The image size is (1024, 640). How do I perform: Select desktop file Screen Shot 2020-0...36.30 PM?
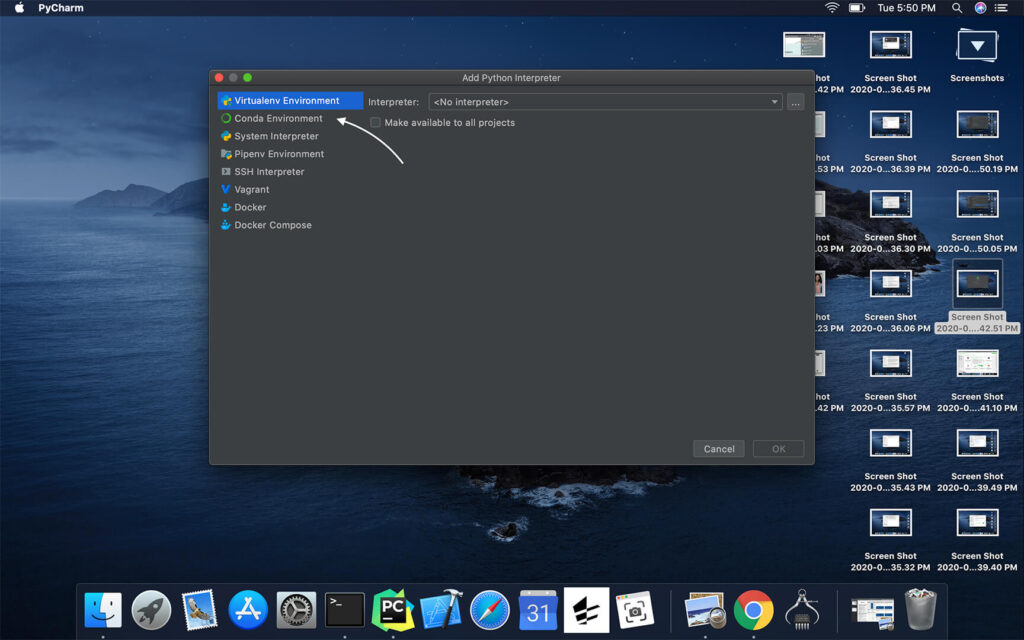(x=890, y=205)
